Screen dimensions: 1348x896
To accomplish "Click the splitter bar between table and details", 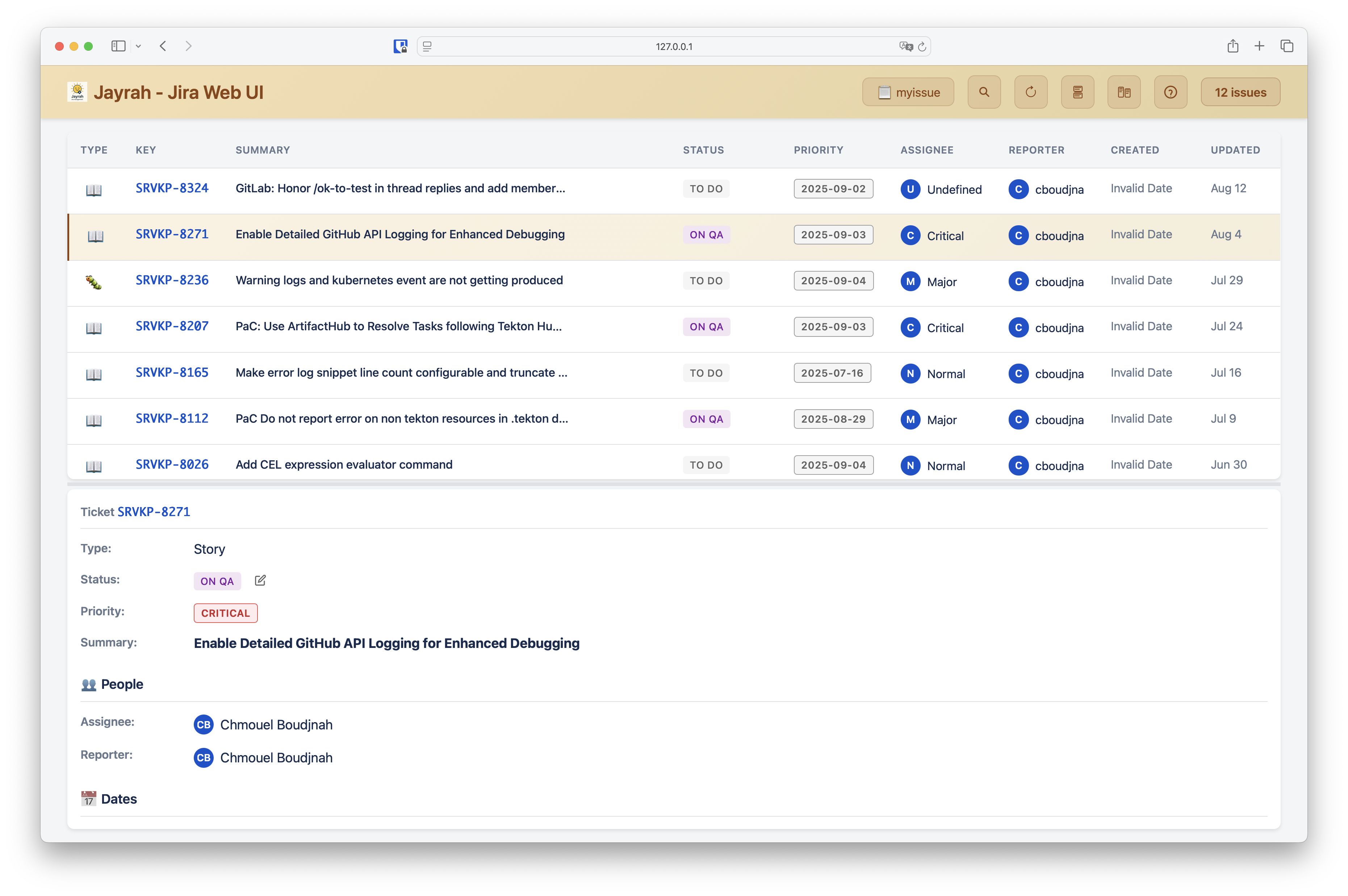I will click(674, 484).
